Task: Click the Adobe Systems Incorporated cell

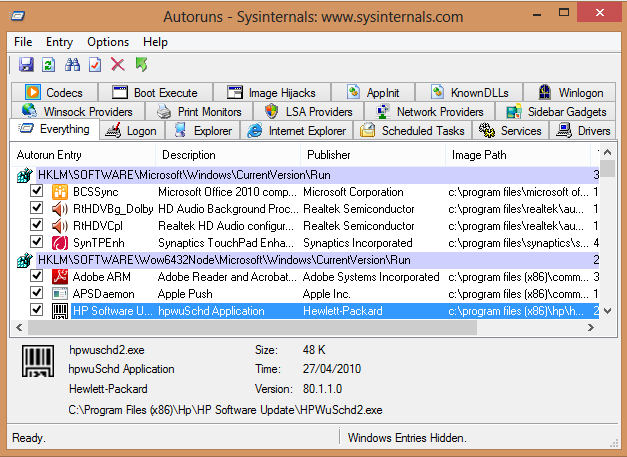Action: [x=371, y=277]
